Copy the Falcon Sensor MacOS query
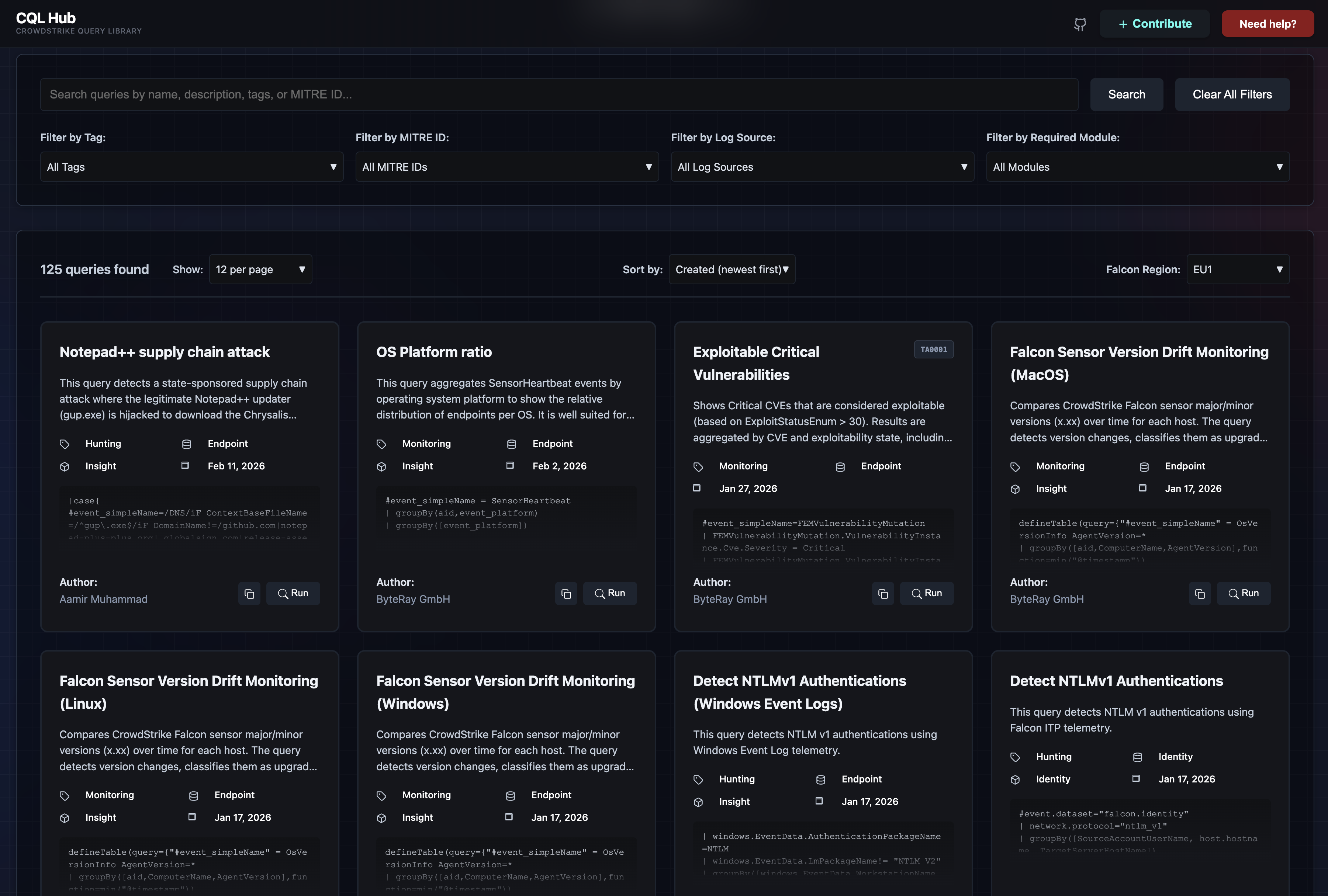Image resolution: width=1328 pixels, height=896 pixels. (1199, 593)
